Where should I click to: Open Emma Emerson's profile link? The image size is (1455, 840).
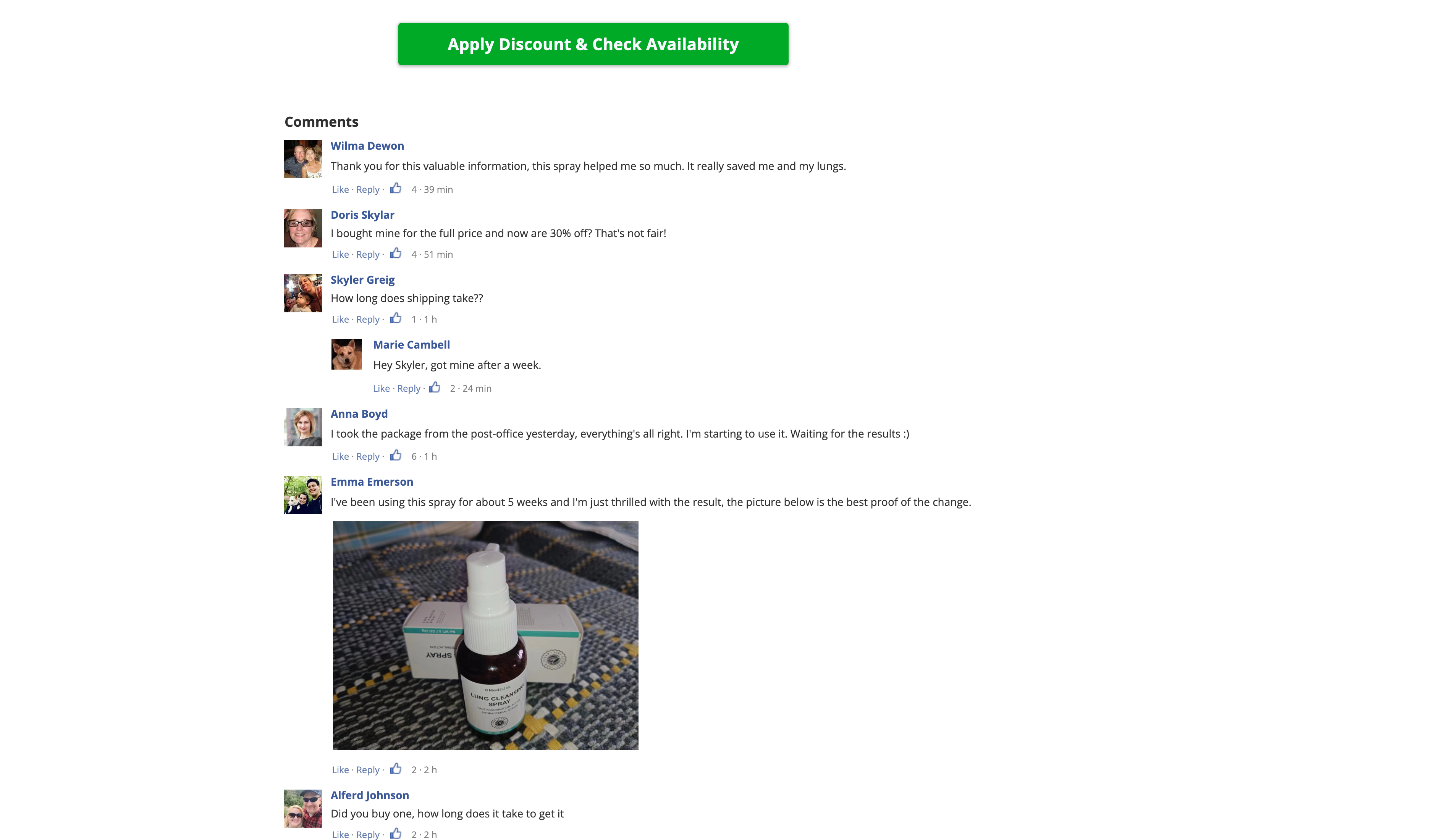click(x=372, y=481)
